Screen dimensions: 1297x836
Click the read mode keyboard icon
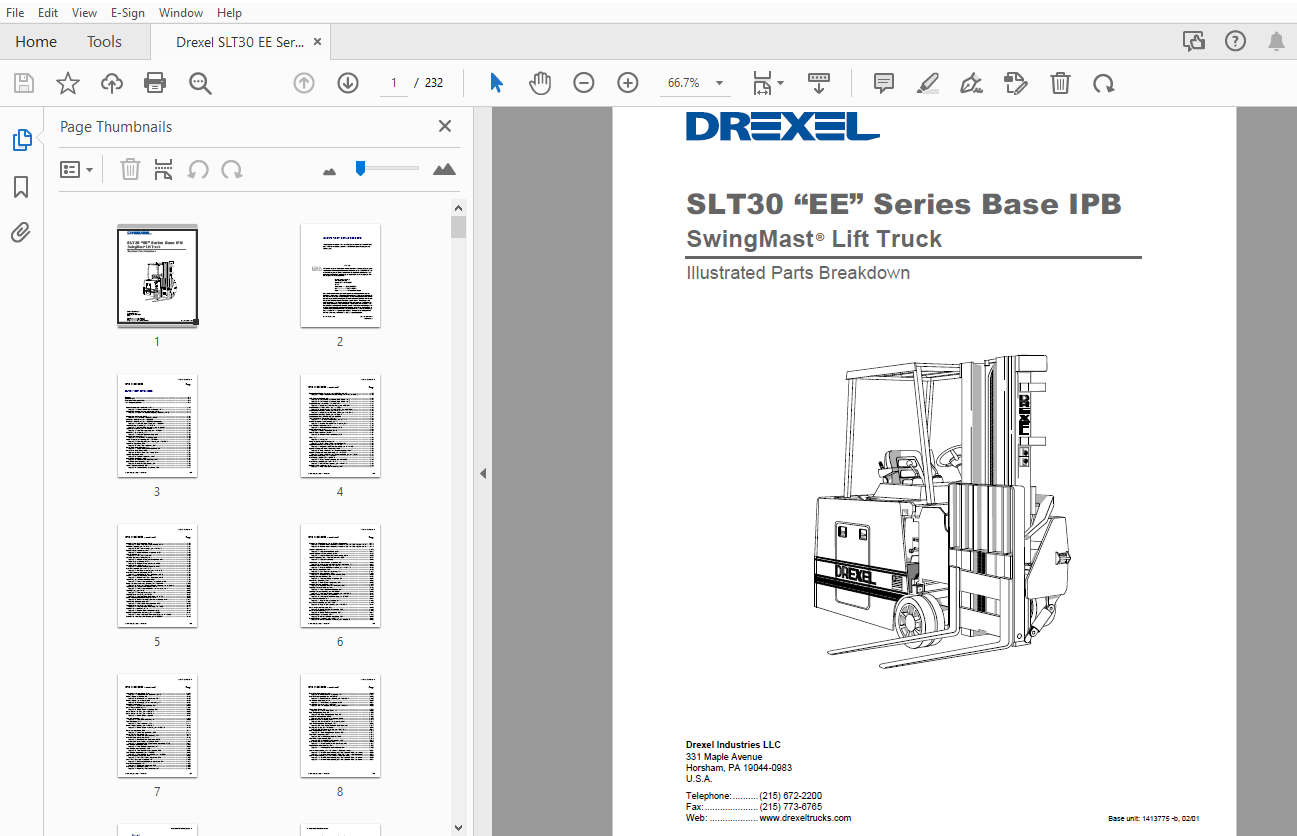(x=819, y=83)
